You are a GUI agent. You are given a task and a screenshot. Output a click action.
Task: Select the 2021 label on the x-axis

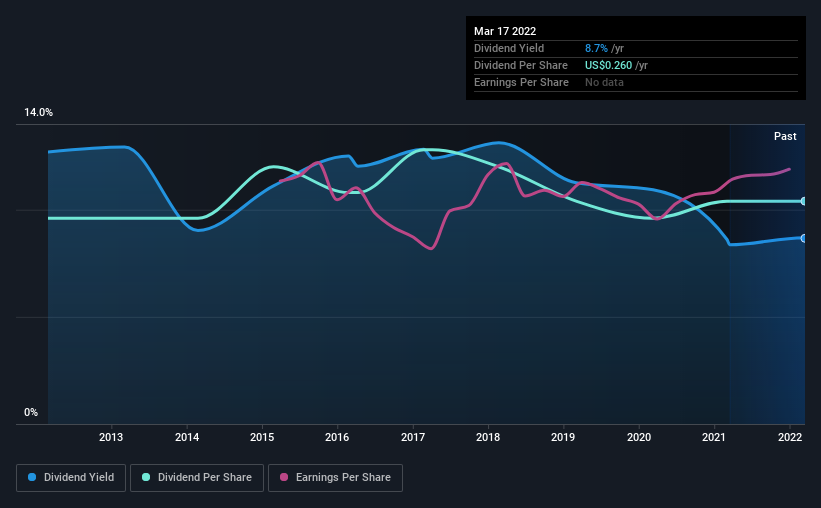pyautogui.click(x=714, y=437)
